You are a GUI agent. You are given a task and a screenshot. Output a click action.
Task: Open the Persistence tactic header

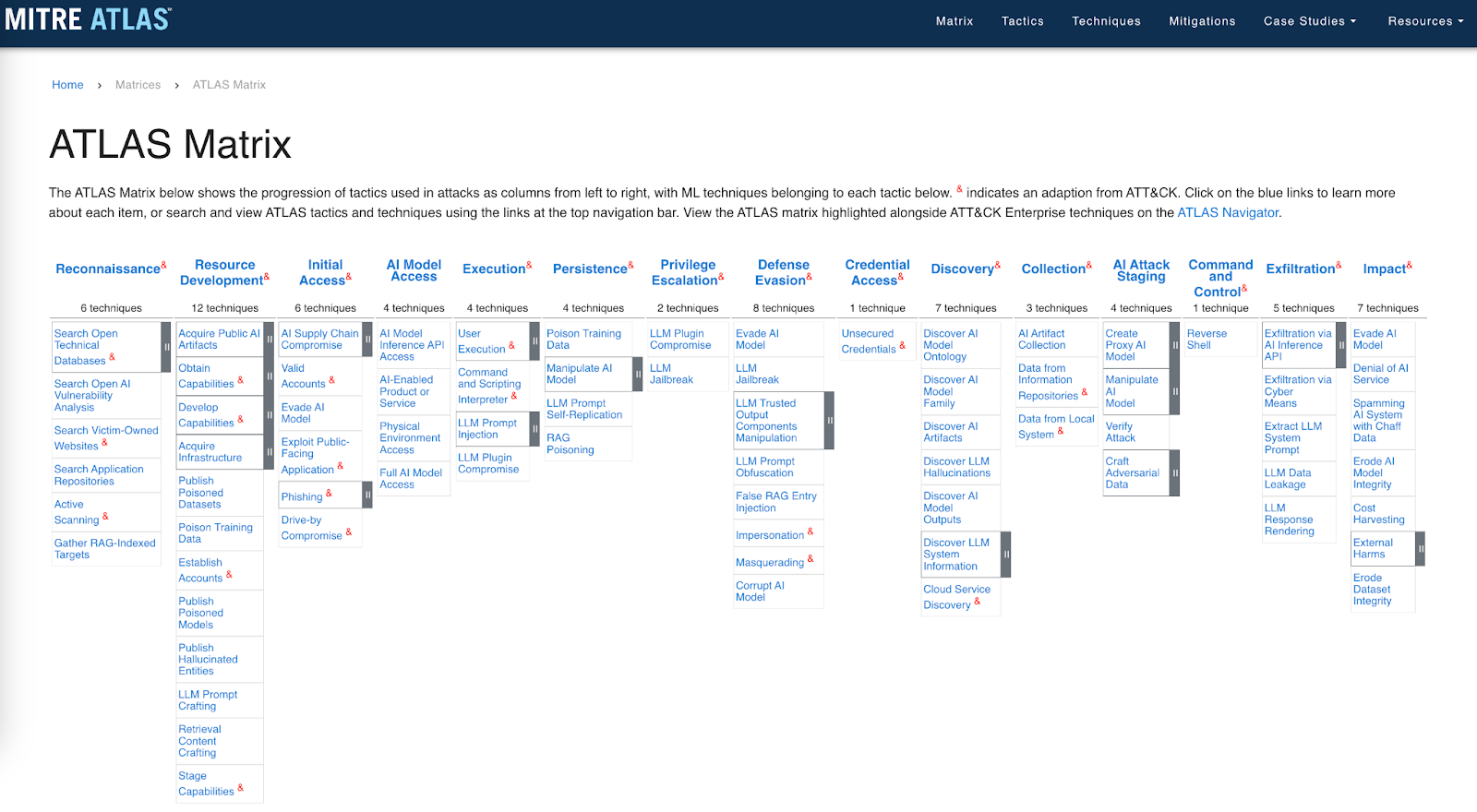590,269
